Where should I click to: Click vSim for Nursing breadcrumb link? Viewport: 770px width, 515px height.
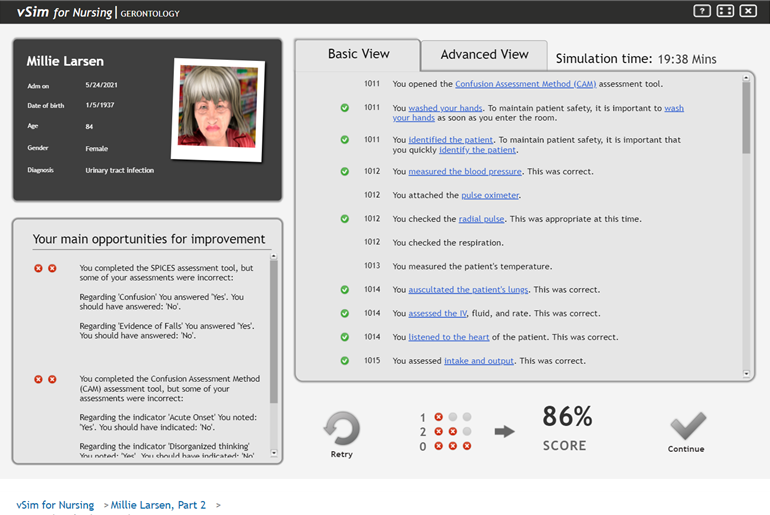(x=55, y=505)
